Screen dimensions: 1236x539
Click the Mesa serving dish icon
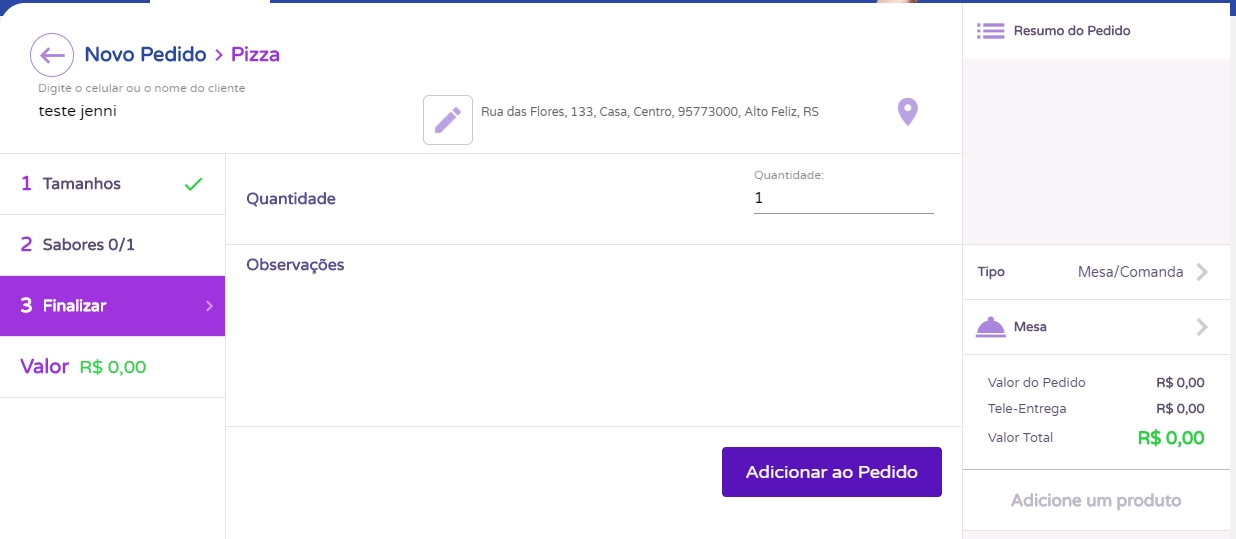click(x=990, y=327)
